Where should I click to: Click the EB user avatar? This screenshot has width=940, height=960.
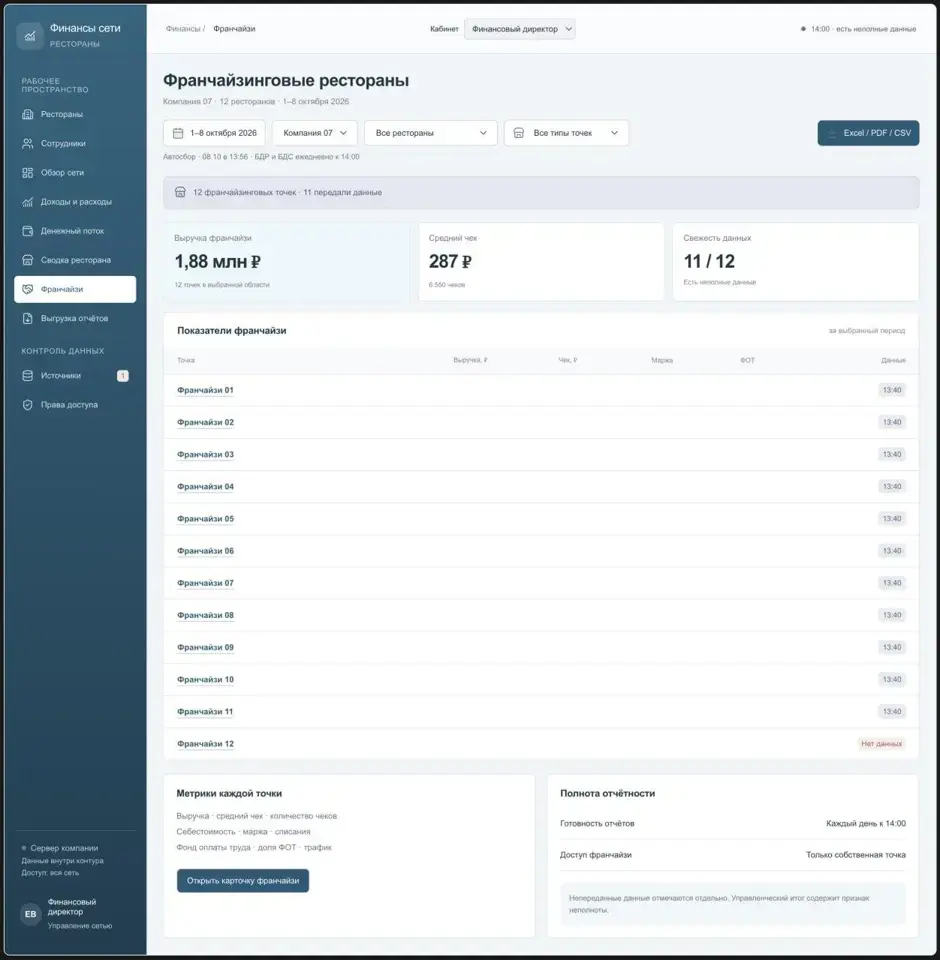31,914
